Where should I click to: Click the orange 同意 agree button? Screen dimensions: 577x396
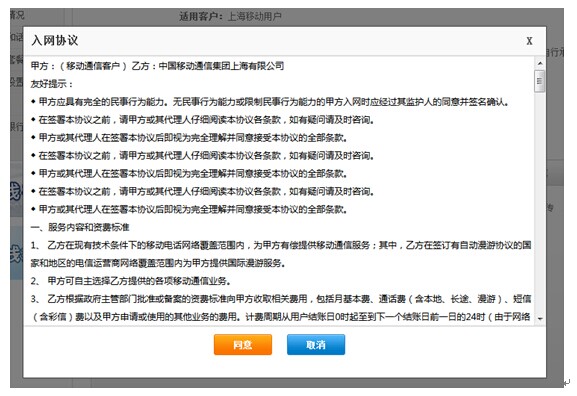(243, 344)
